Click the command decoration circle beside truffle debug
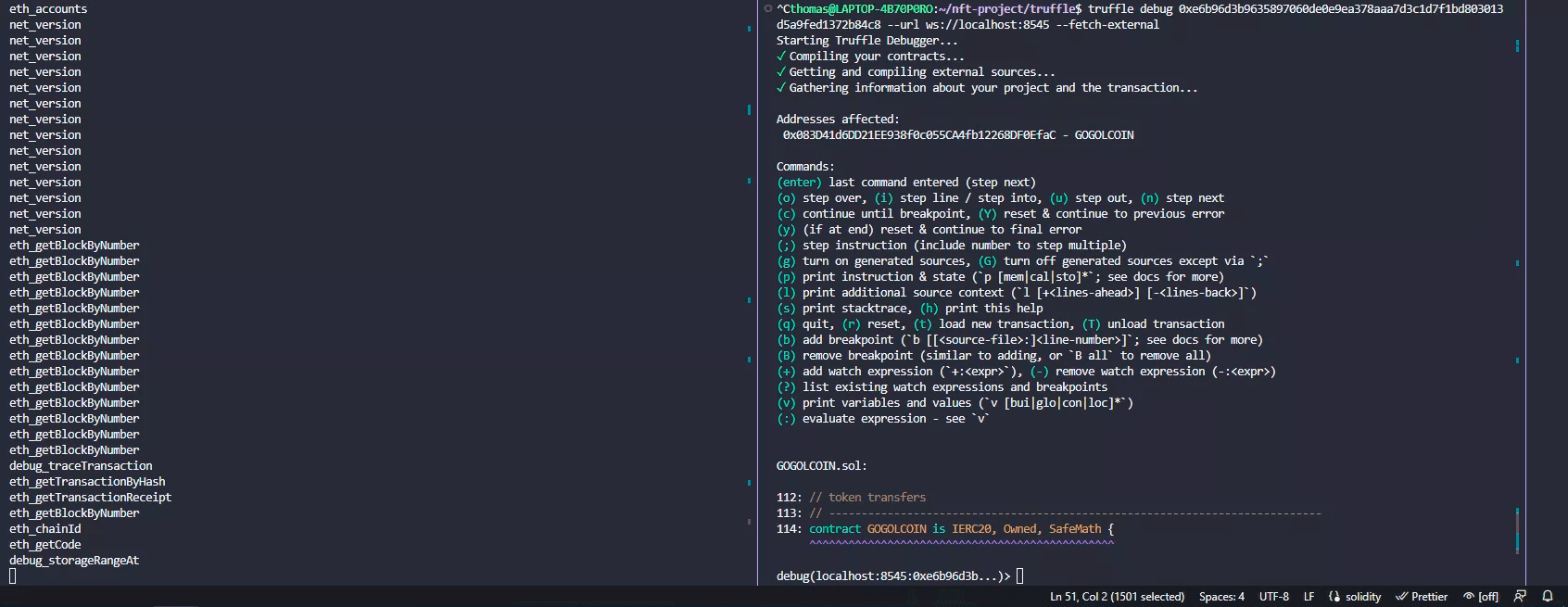This screenshot has width=1568, height=607. (767, 9)
